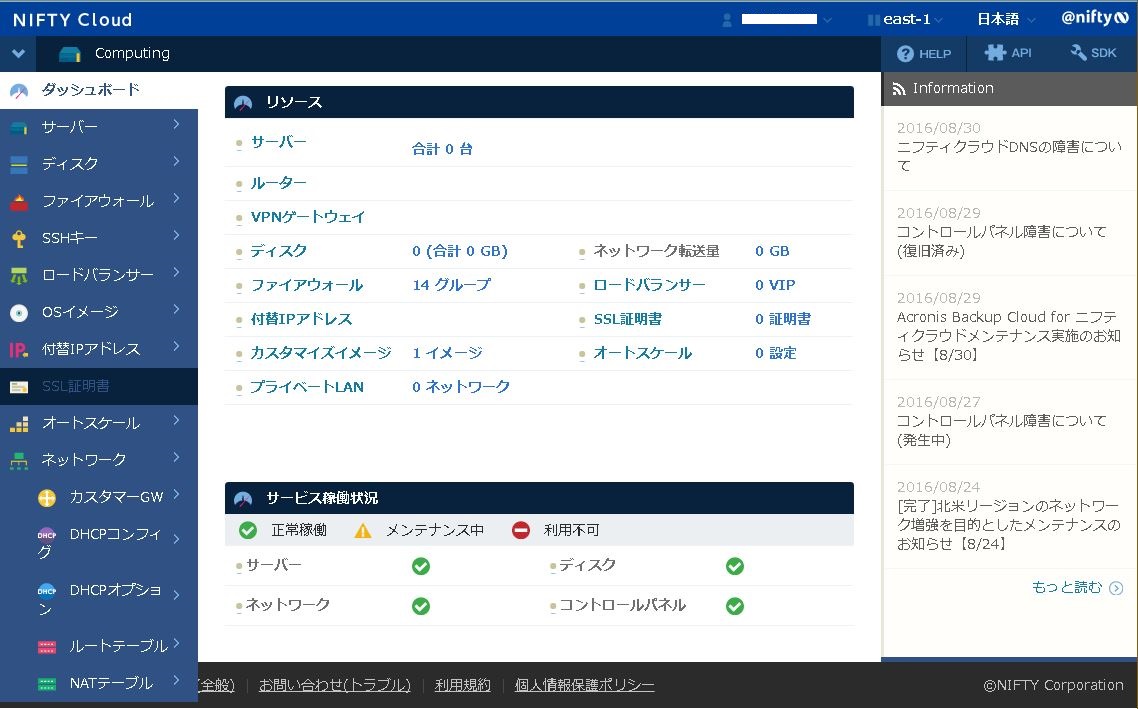Click the gauge icon in リソース header
Image resolution: width=1138 pixels, height=709 pixels.
click(x=243, y=103)
